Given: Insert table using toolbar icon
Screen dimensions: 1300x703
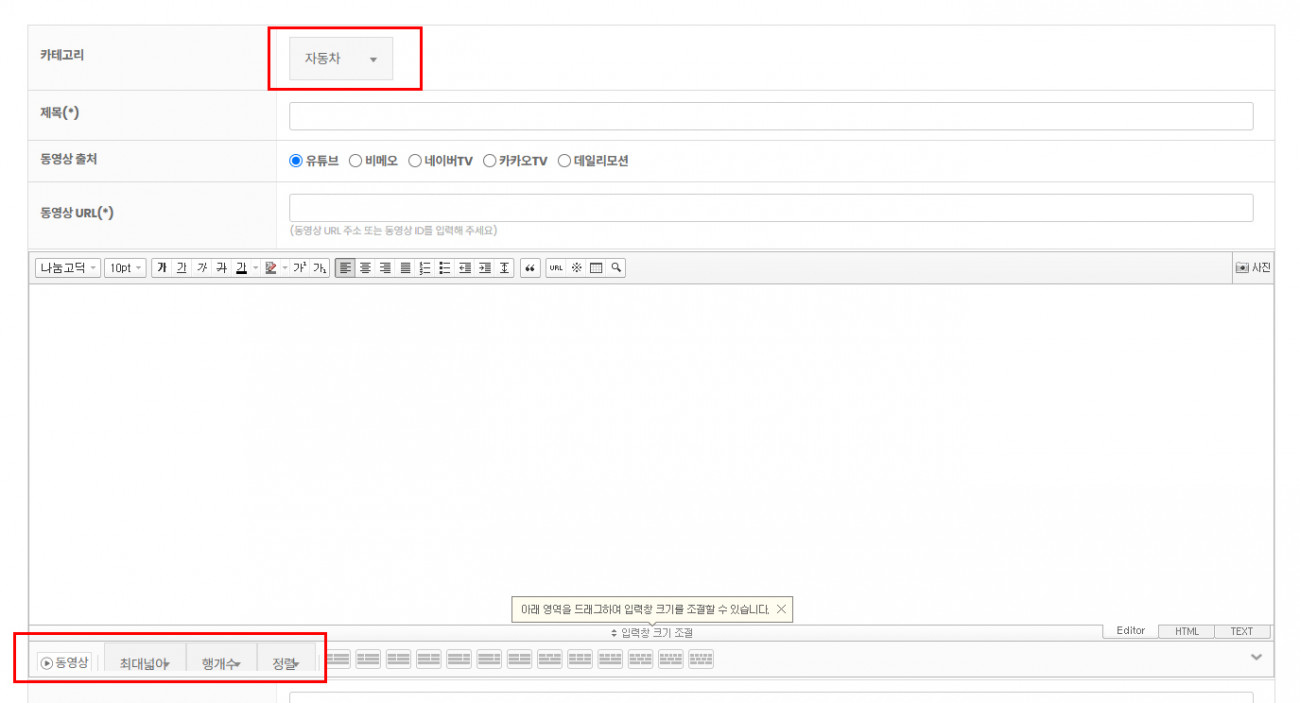Looking at the screenshot, I should [596, 268].
